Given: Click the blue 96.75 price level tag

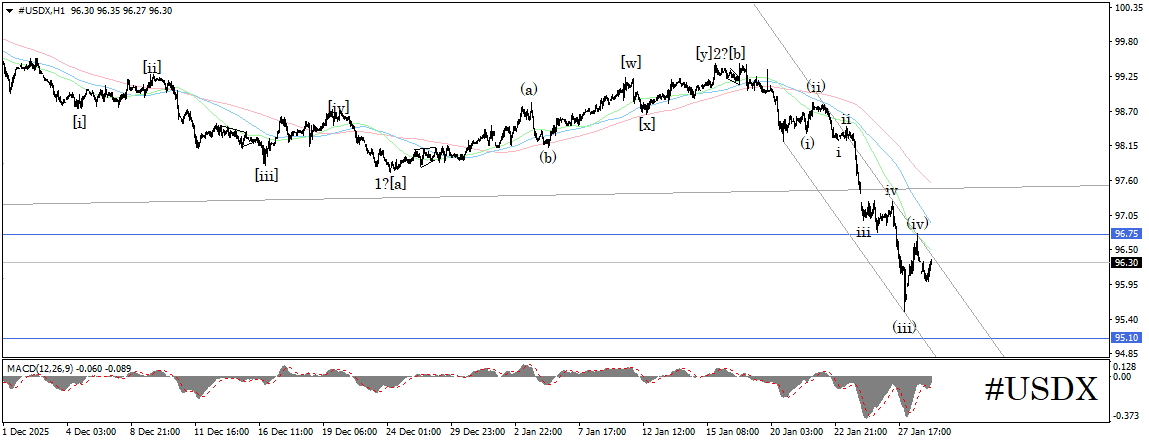Looking at the screenshot, I should 1125,234.
